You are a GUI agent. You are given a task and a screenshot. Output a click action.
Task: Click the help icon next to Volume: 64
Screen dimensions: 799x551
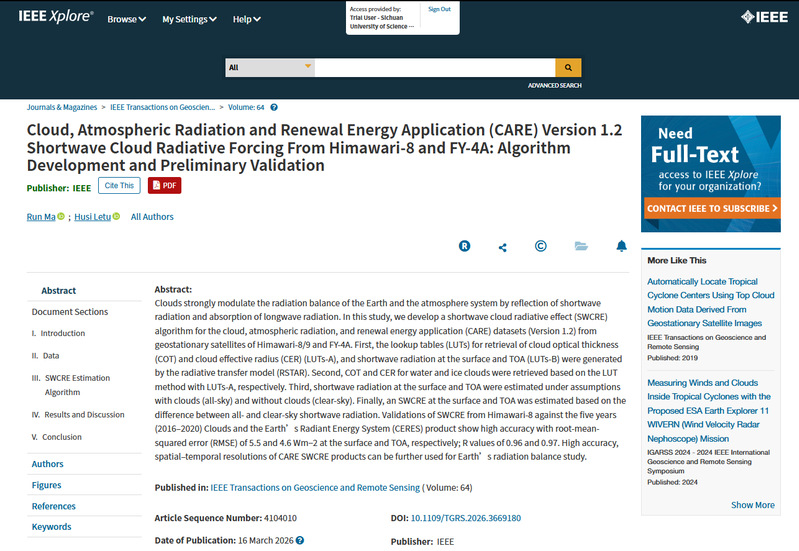274,107
